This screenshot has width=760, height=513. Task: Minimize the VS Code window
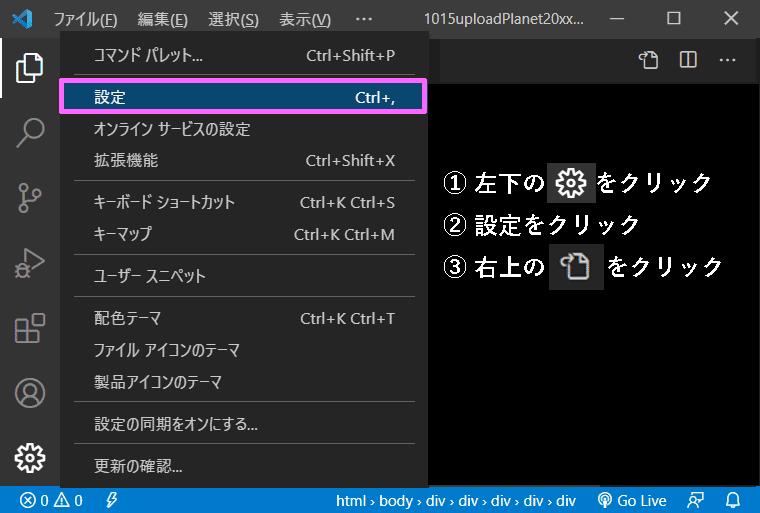[x=617, y=19]
